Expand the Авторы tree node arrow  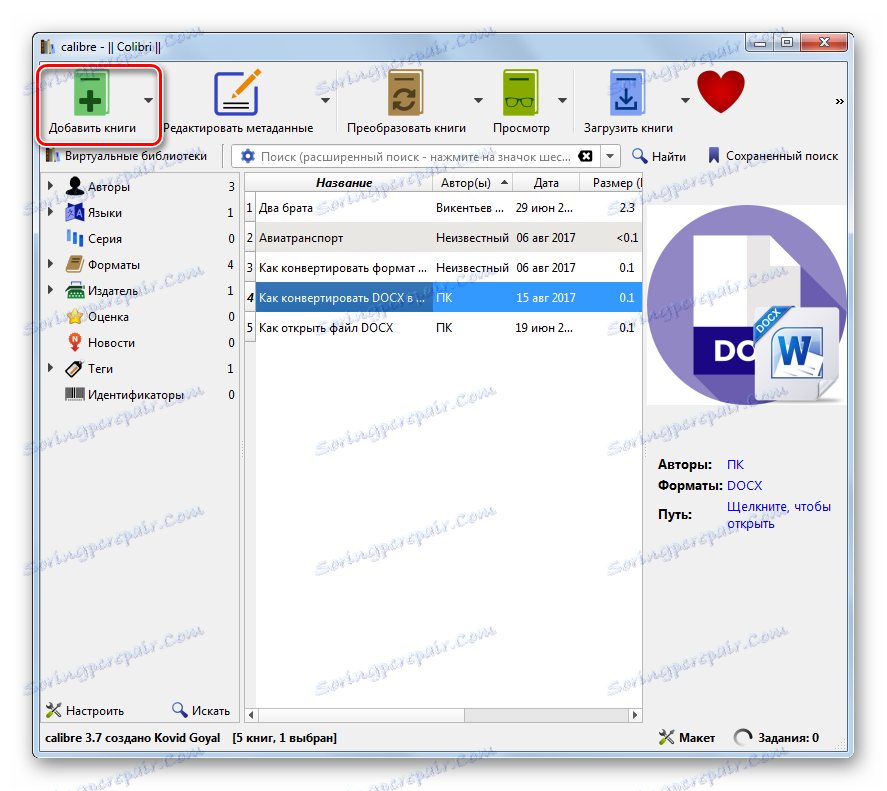click(50, 186)
